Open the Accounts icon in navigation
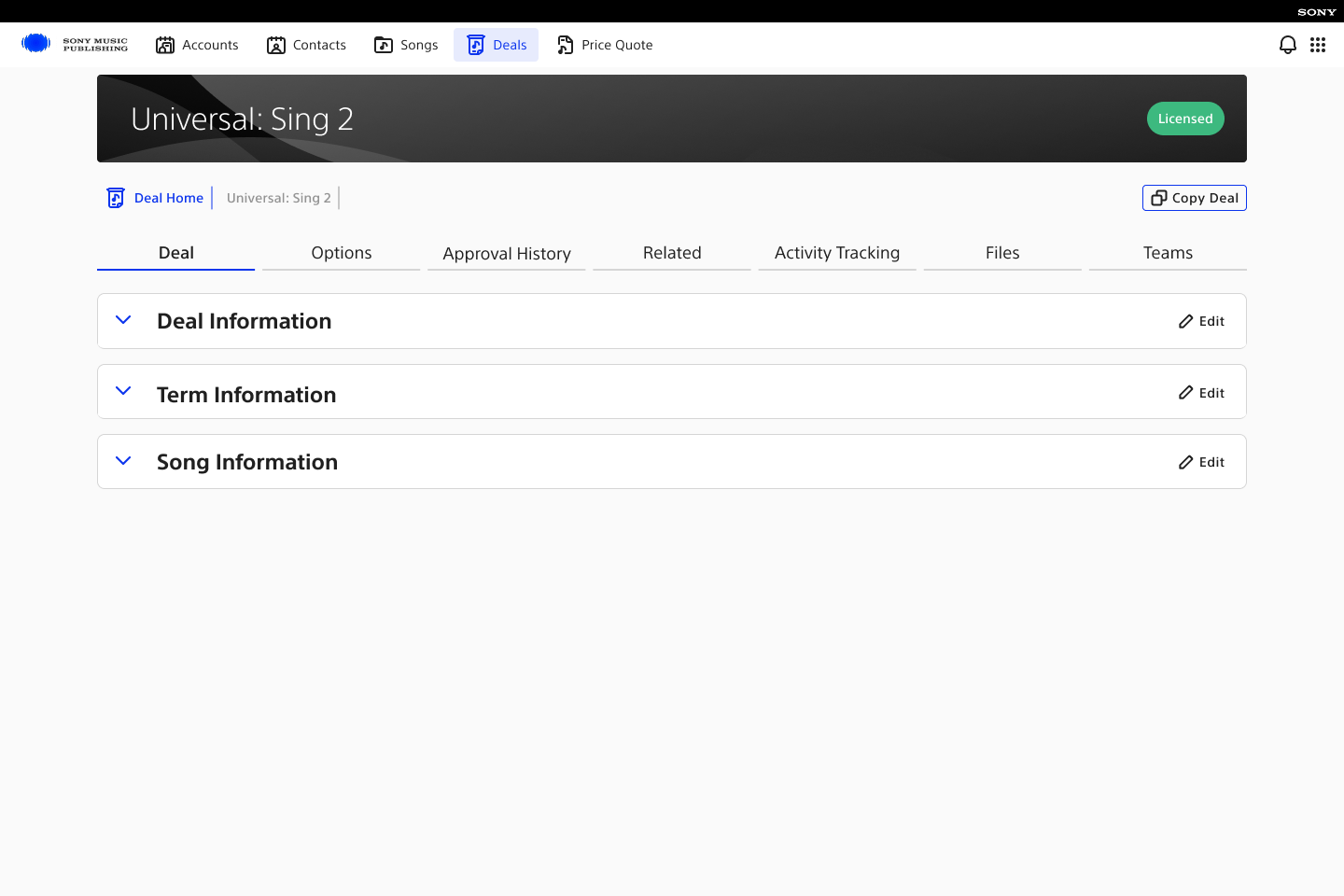The image size is (1344, 896). [x=165, y=45]
